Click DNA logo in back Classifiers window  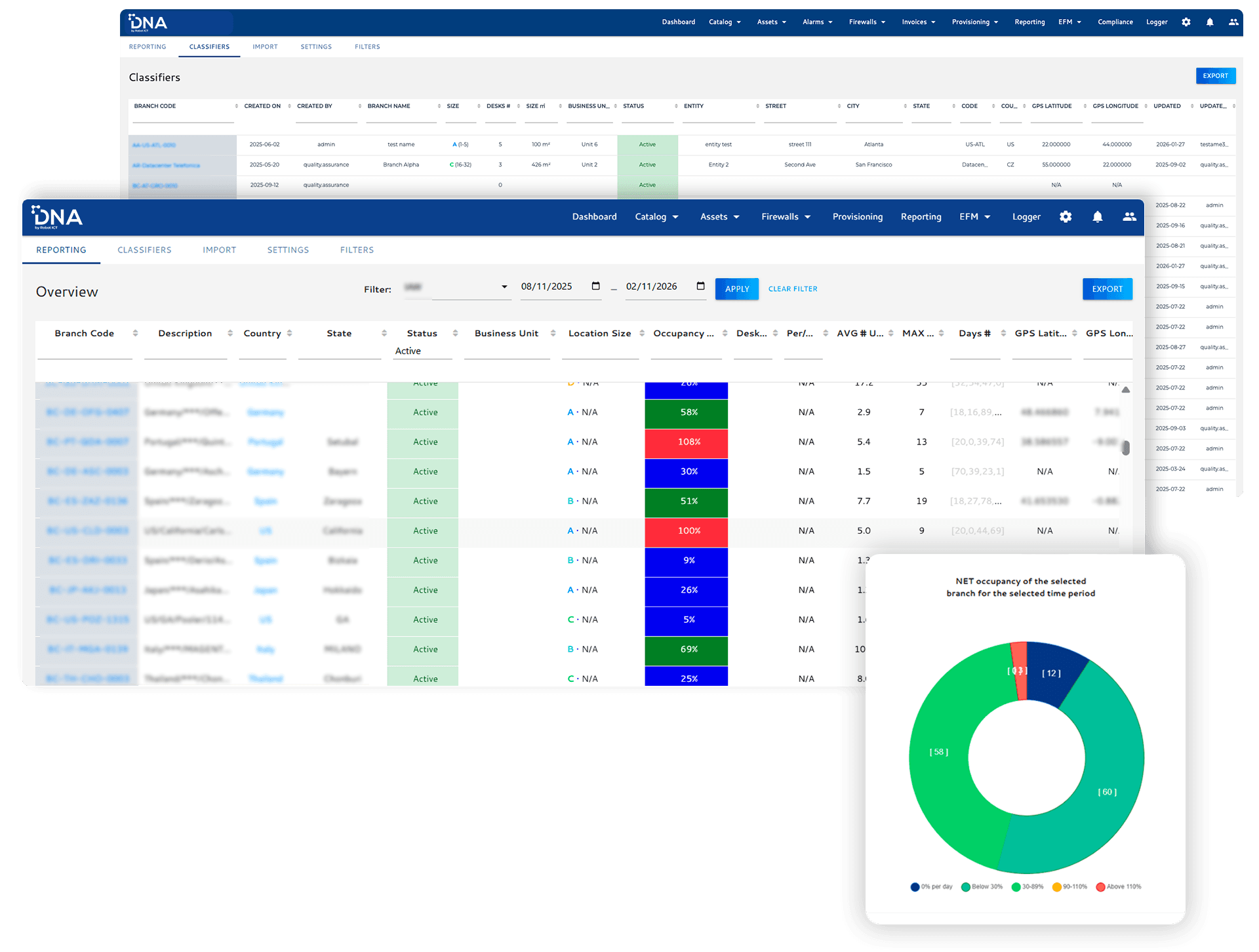(148, 22)
